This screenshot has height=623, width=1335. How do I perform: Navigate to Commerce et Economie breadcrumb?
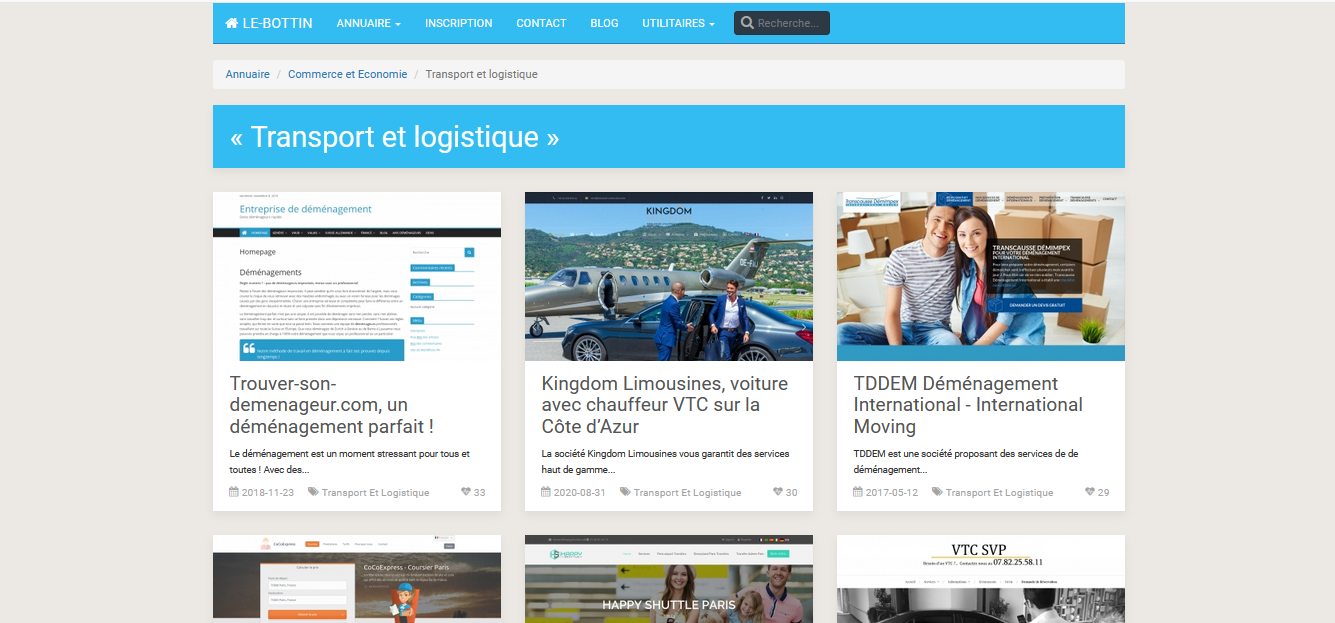[x=347, y=74]
